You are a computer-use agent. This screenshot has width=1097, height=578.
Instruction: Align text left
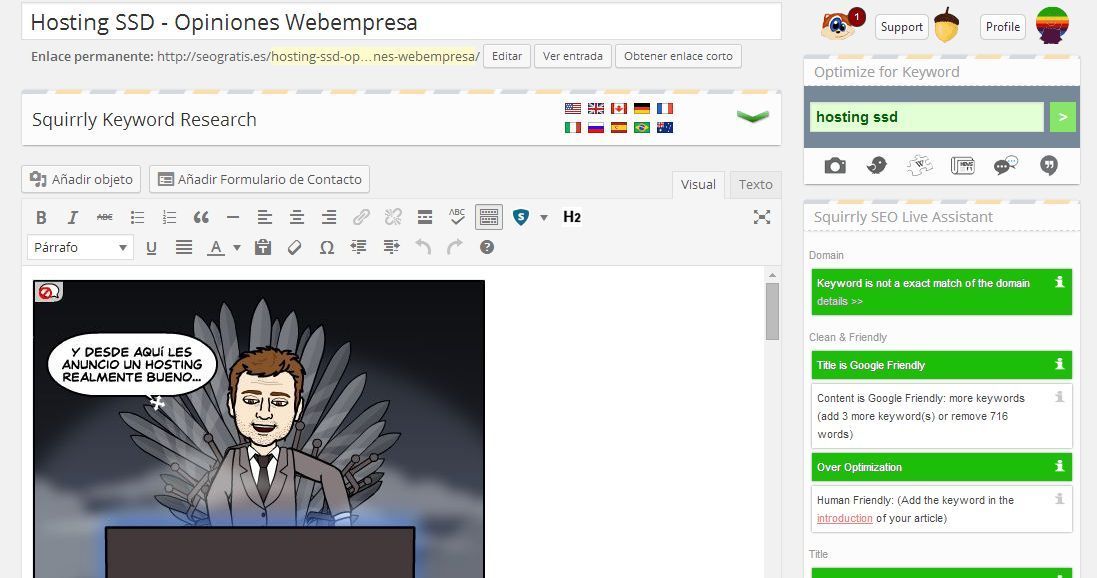[264, 218]
